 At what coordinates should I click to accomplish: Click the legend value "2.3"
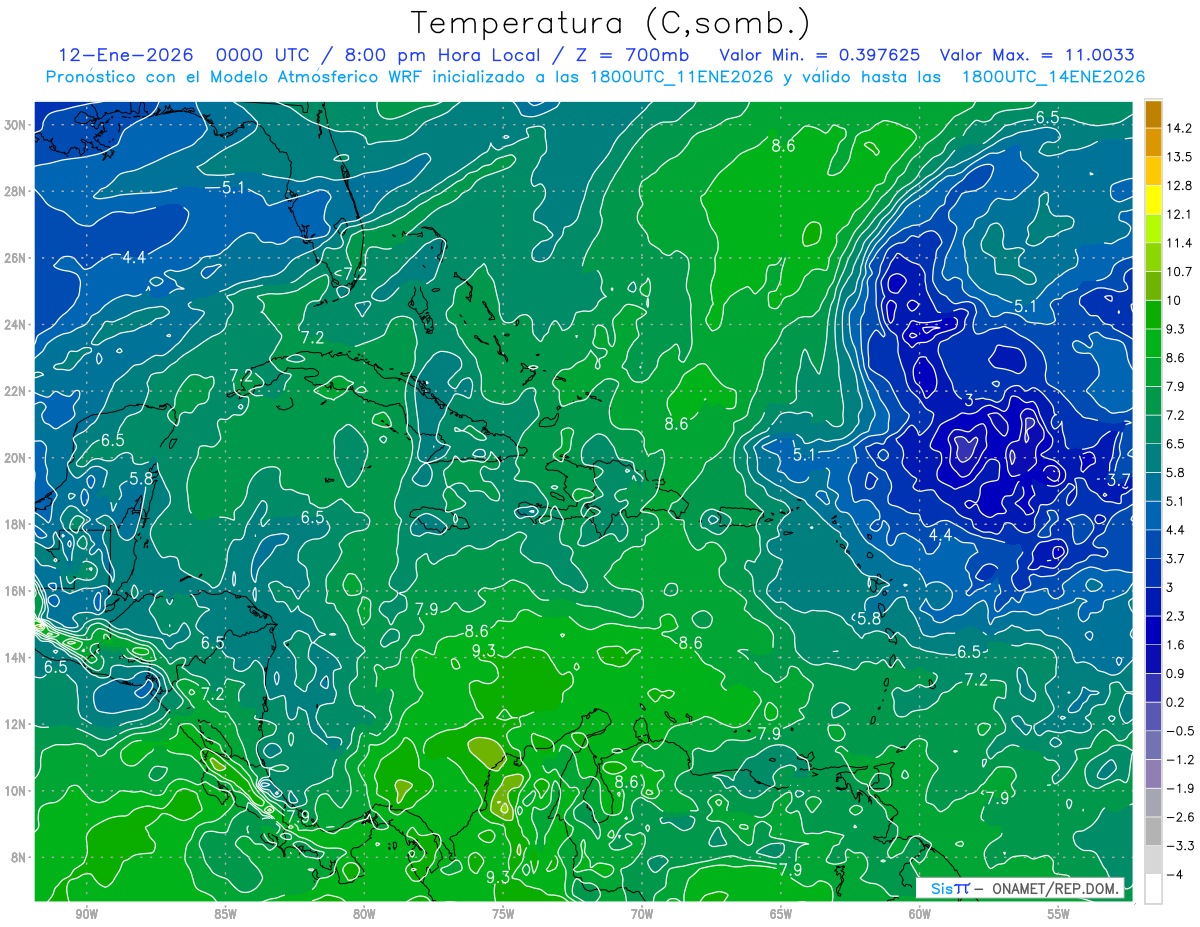[x=1176, y=616]
